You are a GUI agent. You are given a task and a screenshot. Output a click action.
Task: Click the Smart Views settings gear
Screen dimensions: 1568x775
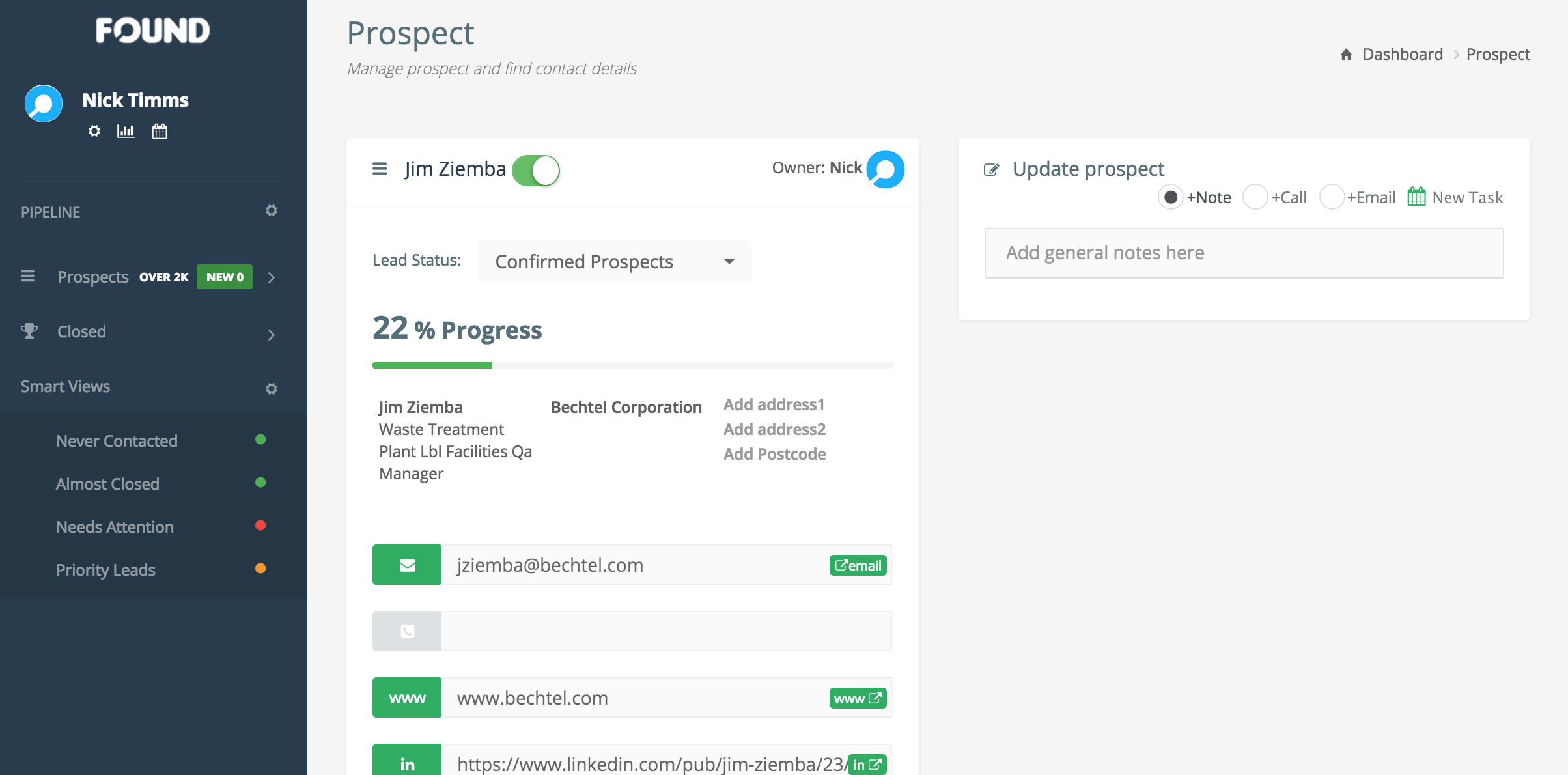click(272, 389)
